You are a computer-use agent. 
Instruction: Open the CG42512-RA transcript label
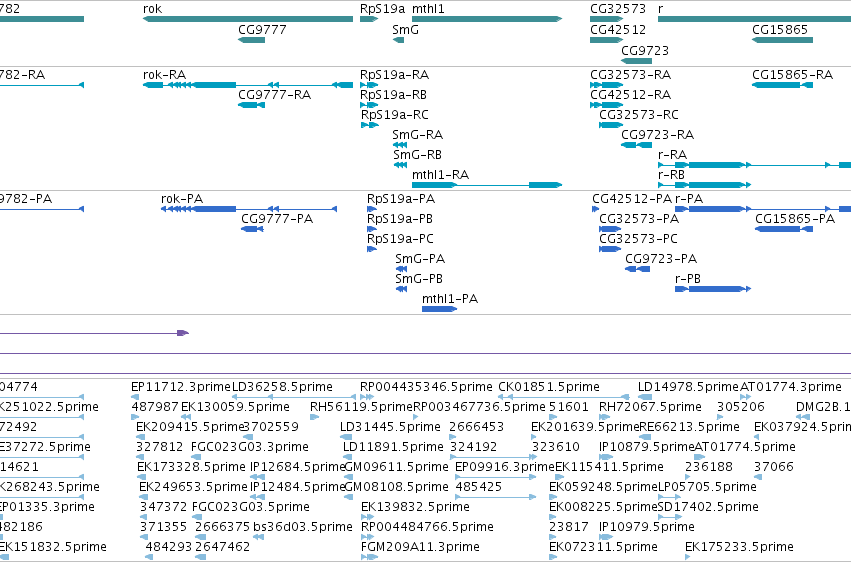(x=631, y=94)
